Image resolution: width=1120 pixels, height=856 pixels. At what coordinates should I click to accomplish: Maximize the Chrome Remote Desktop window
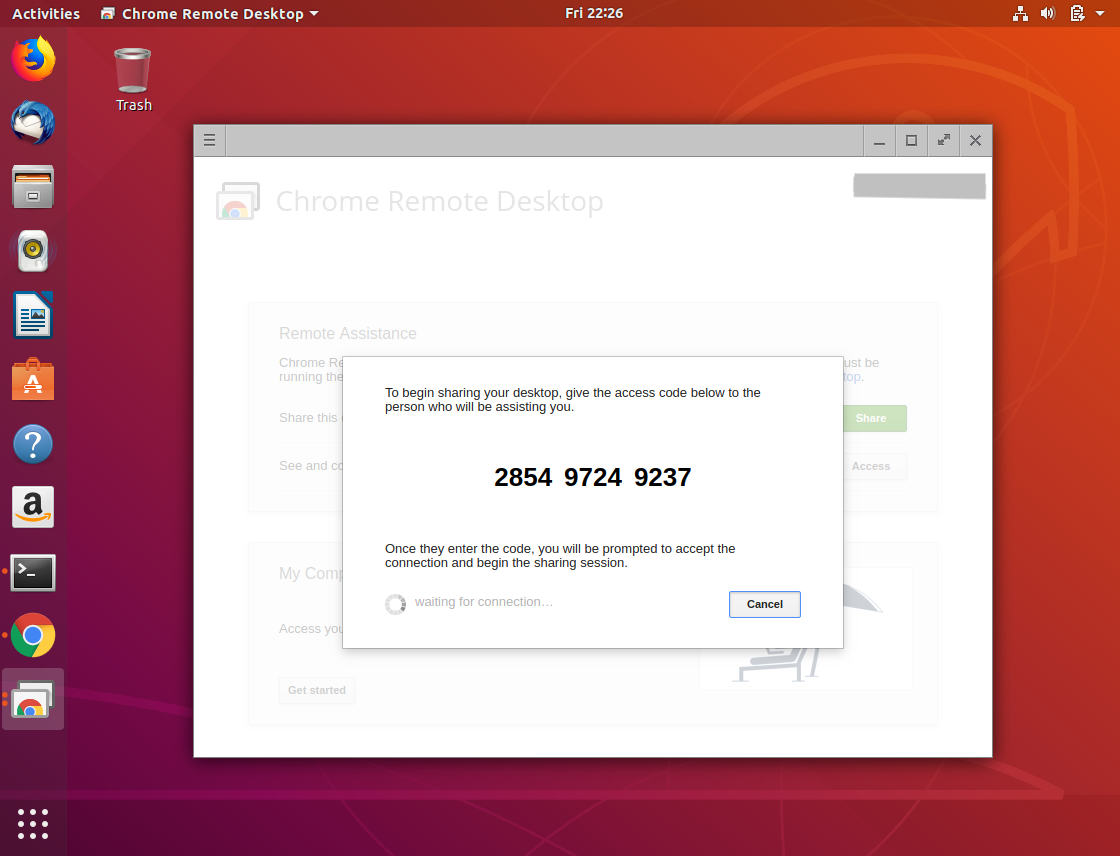[x=911, y=140]
